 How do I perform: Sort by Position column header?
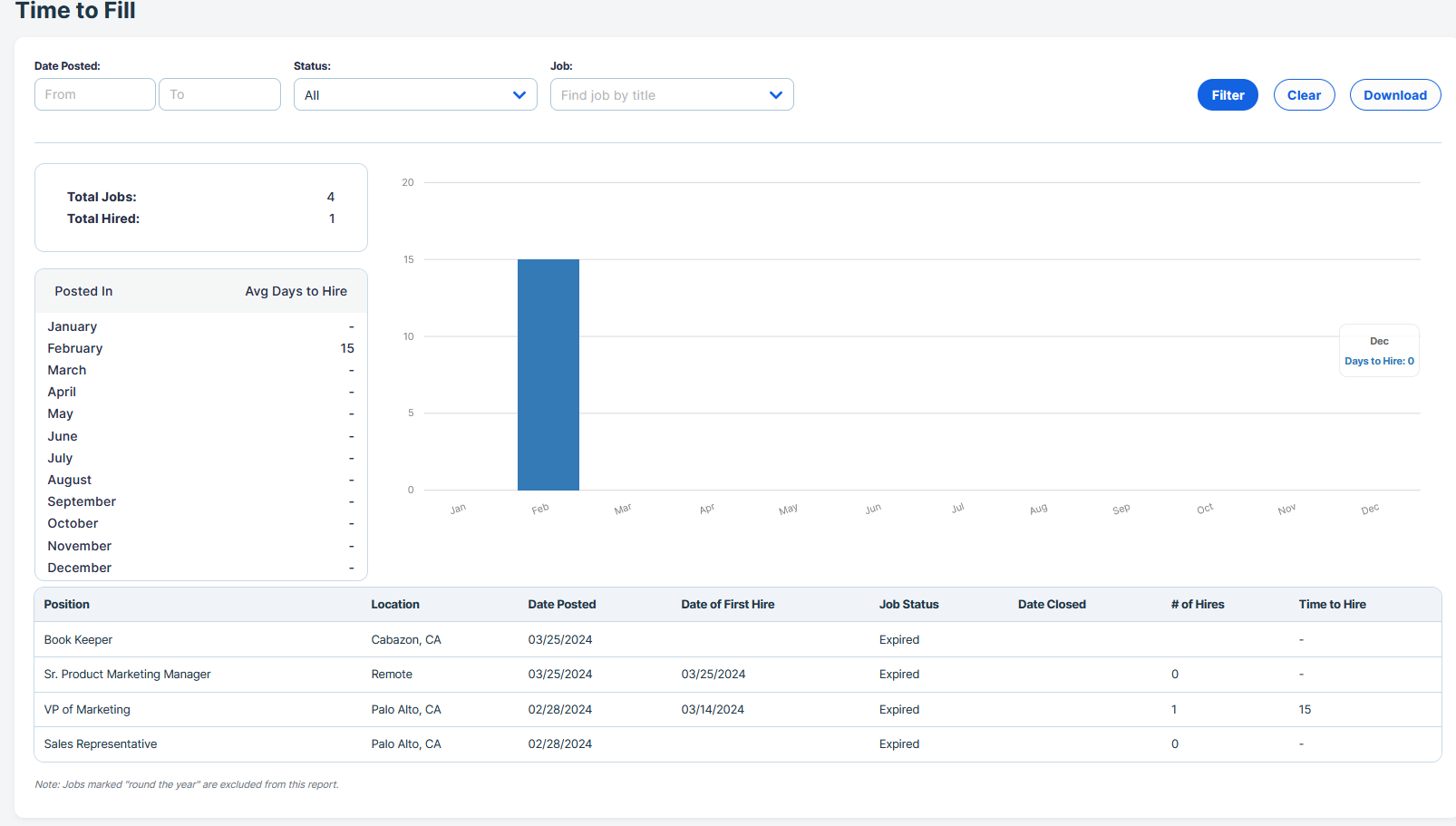pos(67,605)
